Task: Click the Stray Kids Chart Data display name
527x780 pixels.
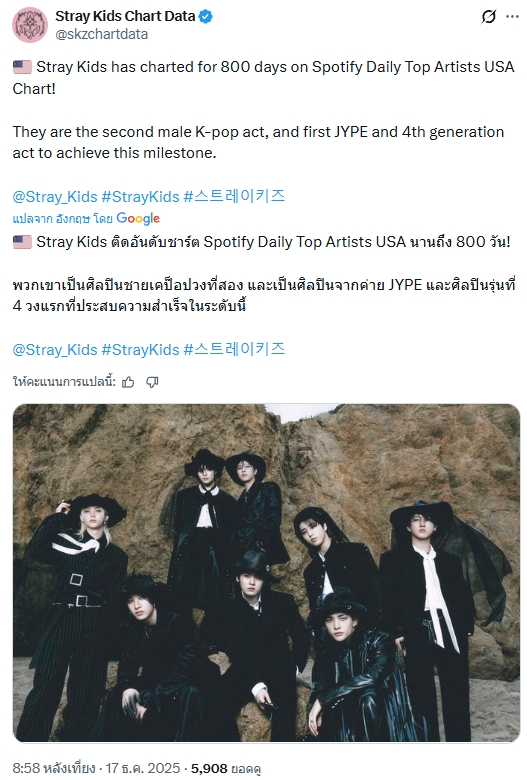Action: pos(125,16)
